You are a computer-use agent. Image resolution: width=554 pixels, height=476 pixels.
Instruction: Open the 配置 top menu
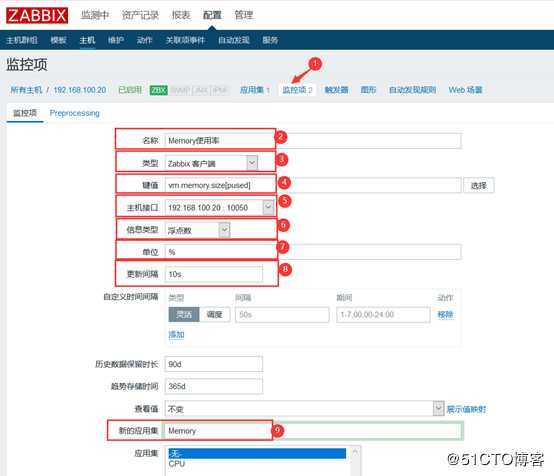point(212,15)
